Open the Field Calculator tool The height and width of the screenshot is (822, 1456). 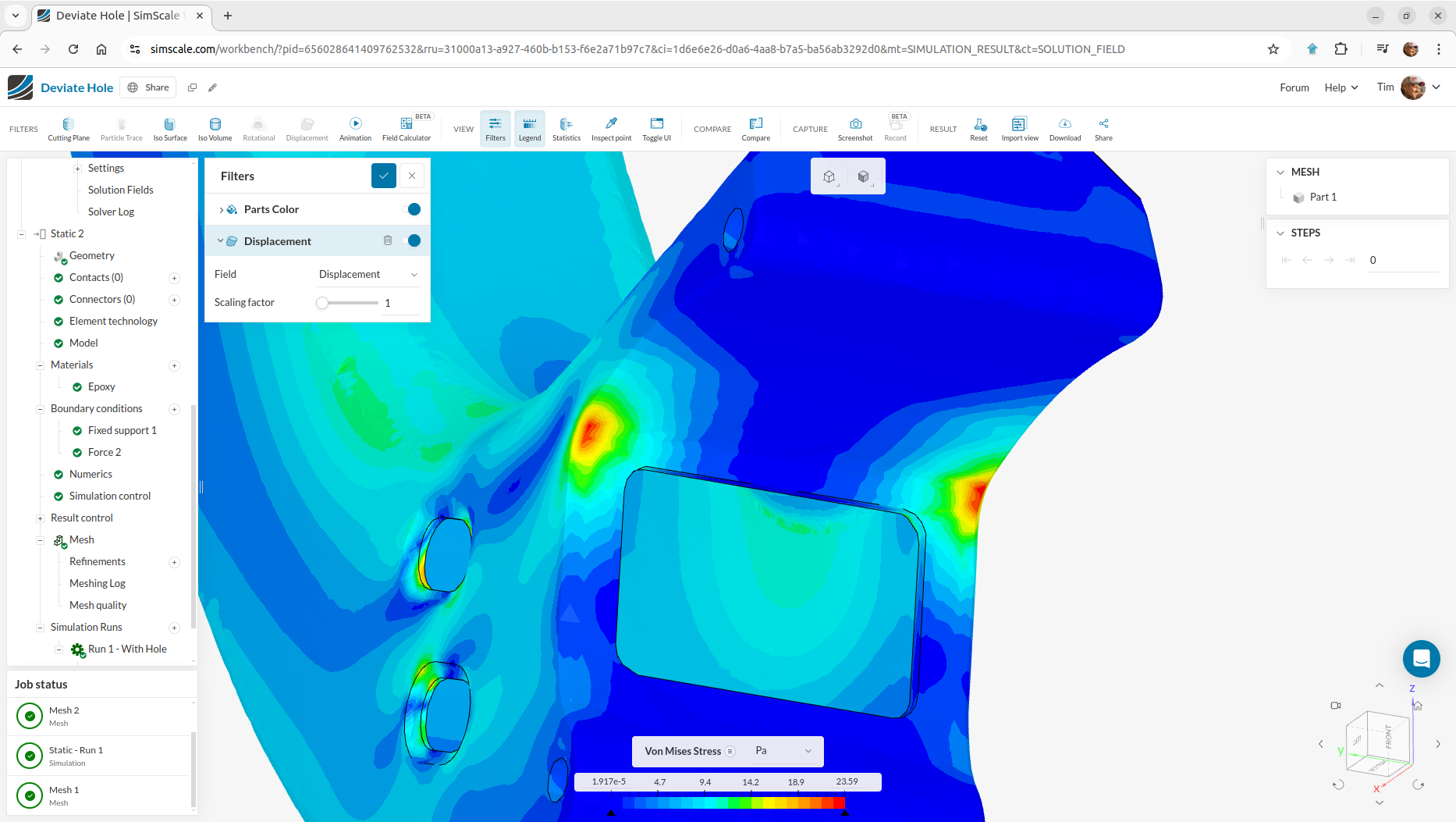[407, 129]
